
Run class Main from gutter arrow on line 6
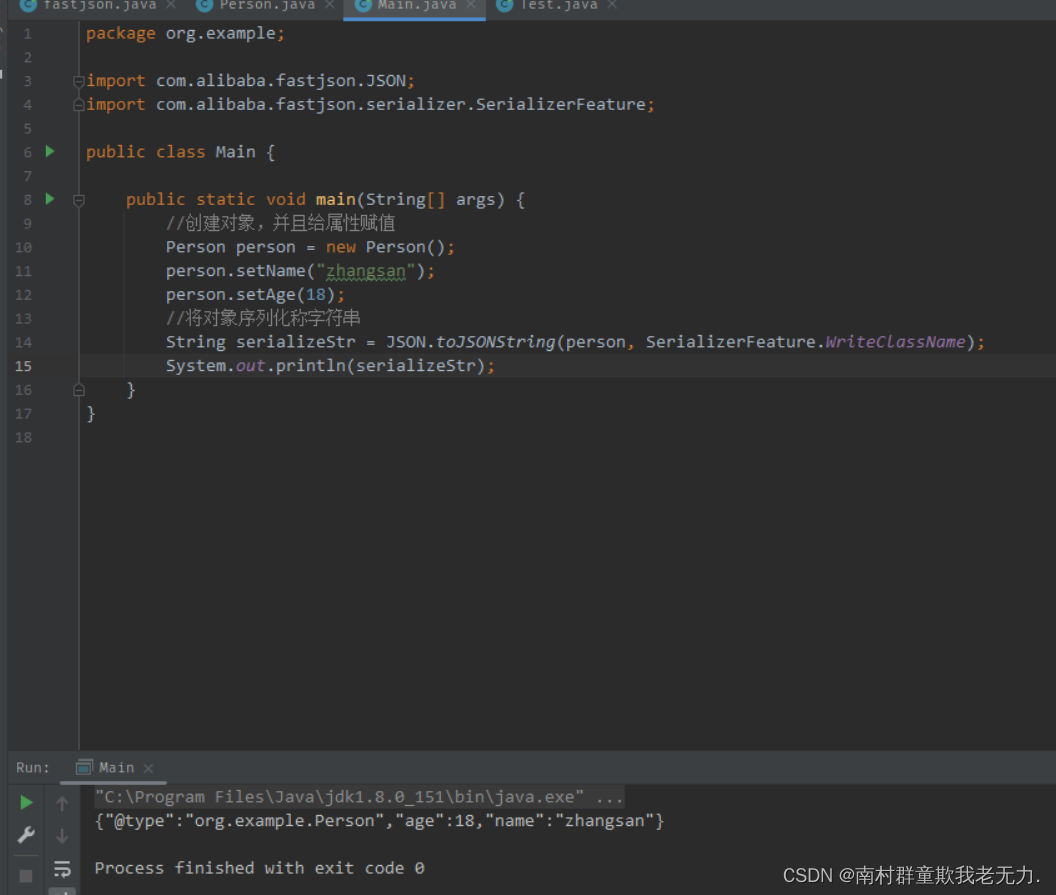[x=50, y=152]
